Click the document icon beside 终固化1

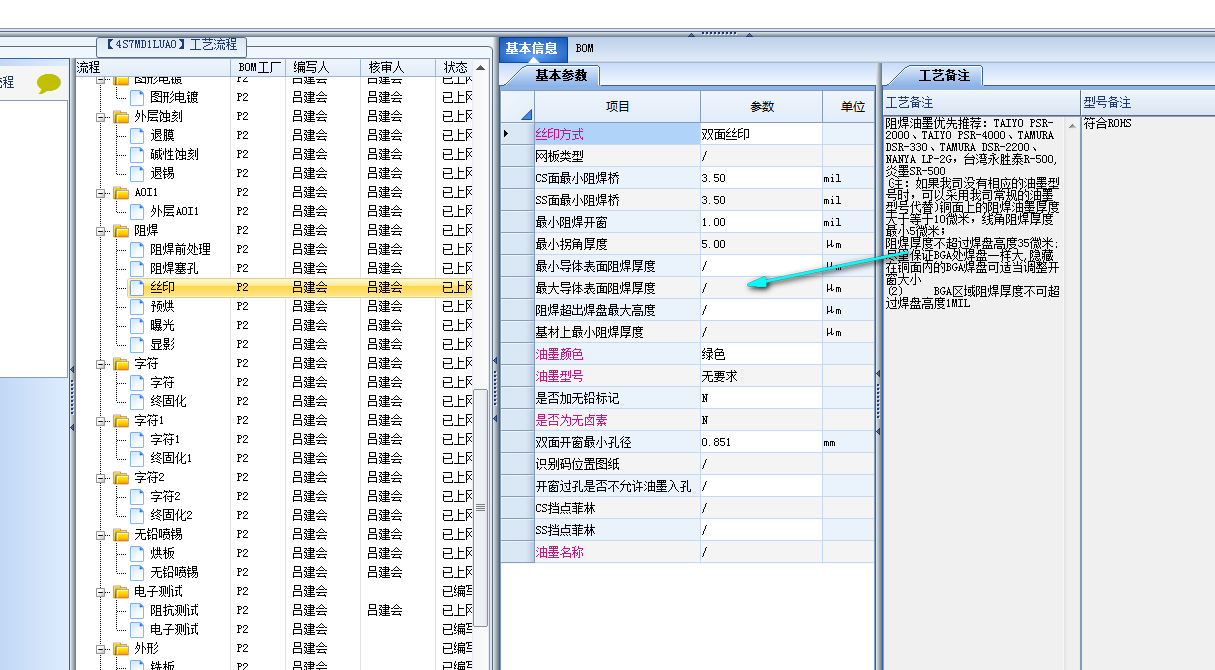(x=137, y=459)
